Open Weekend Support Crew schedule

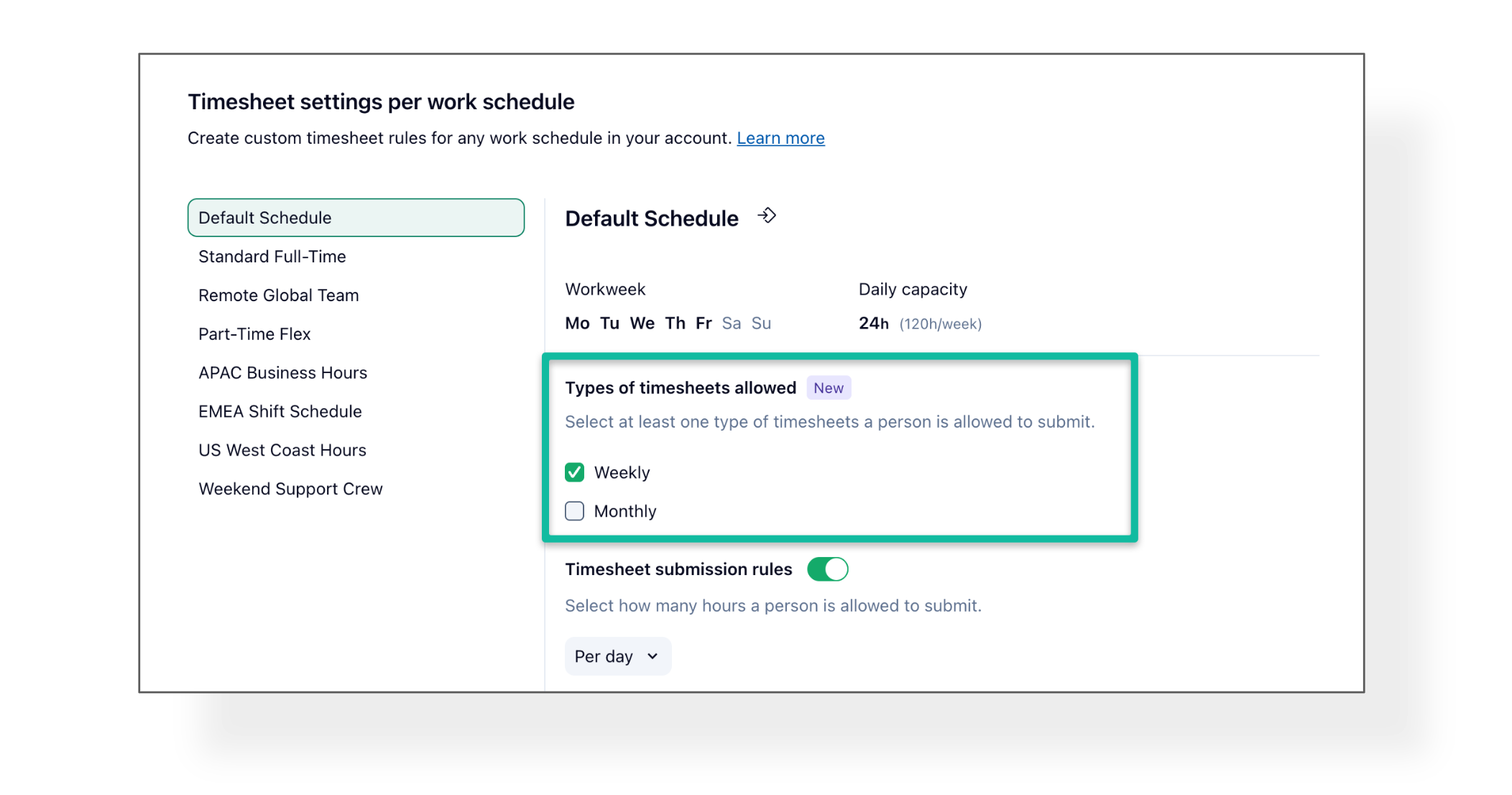click(x=290, y=490)
